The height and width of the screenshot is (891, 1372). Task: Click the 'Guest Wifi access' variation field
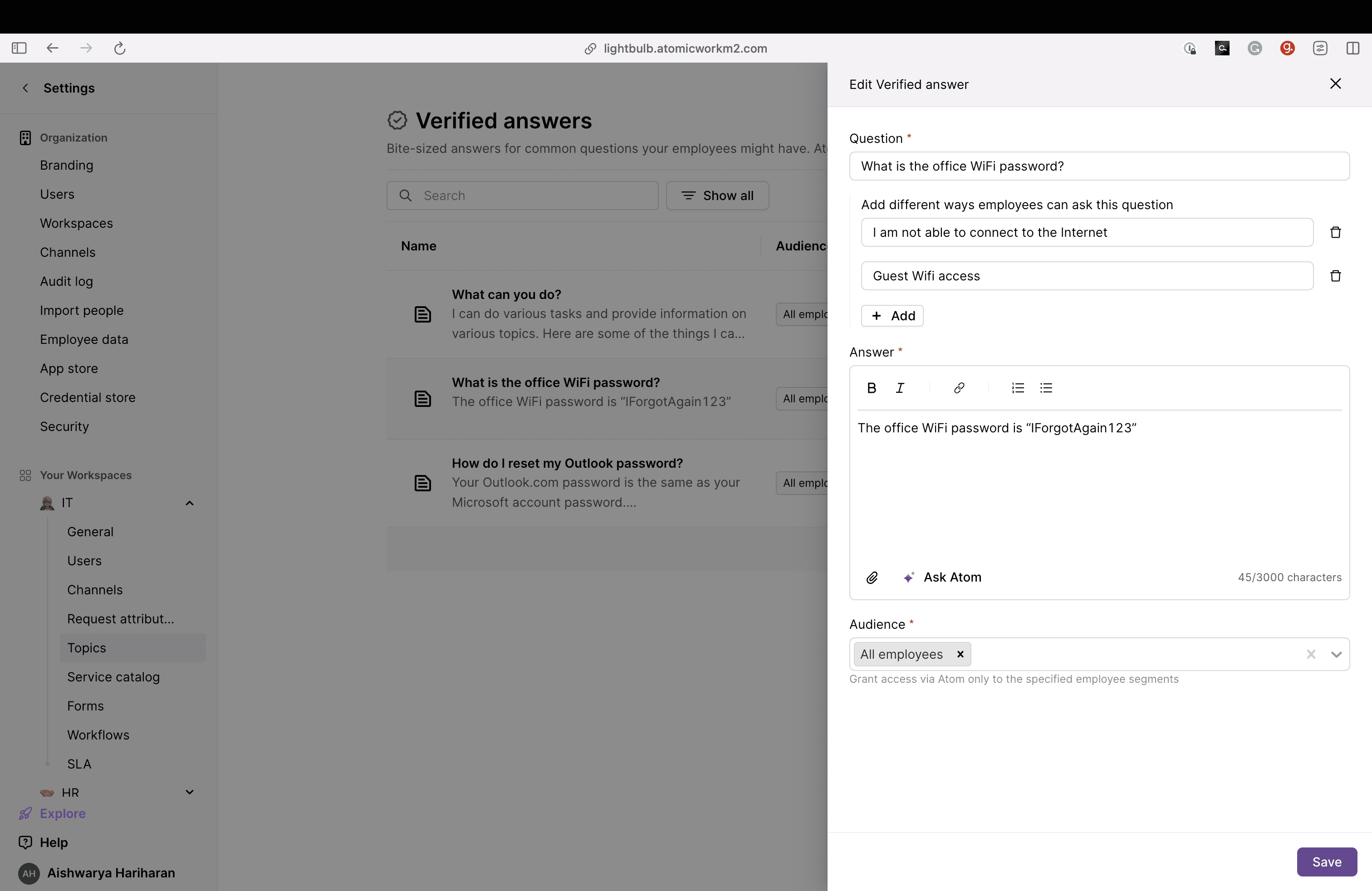[x=1087, y=276]
